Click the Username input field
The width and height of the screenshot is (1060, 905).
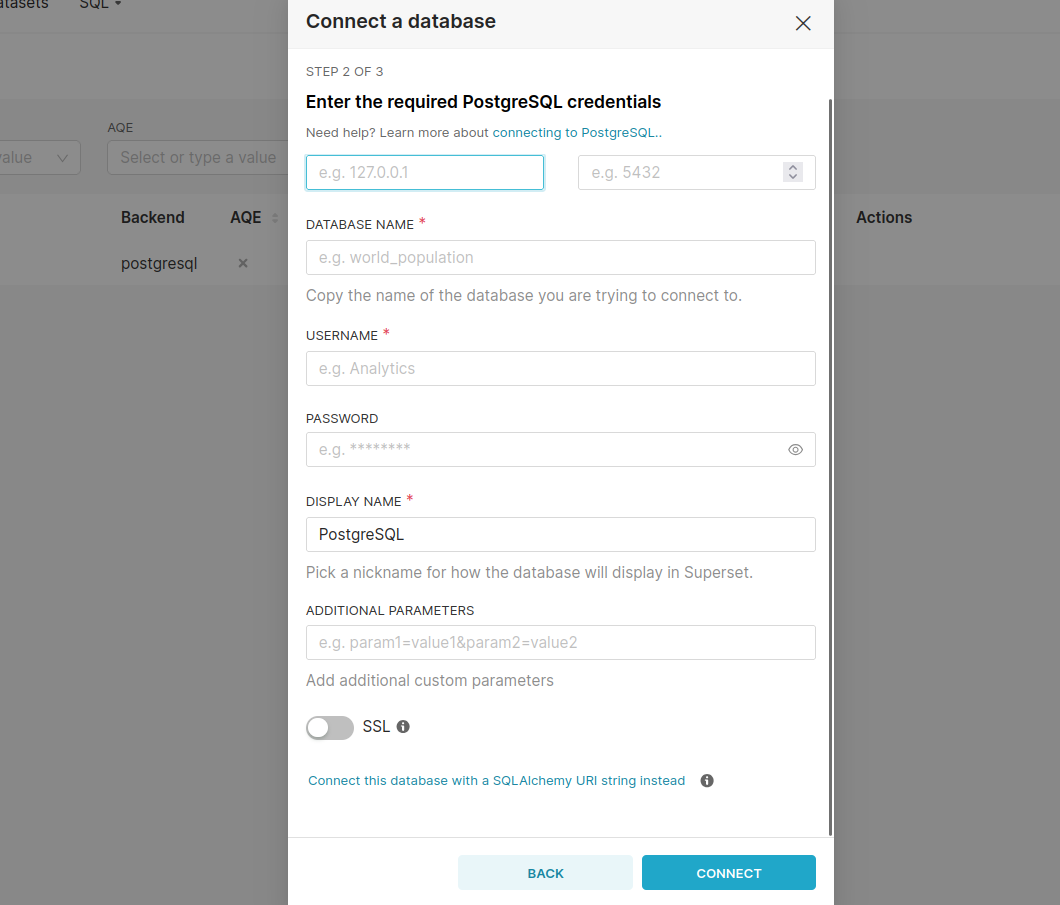tap(560, 368)
